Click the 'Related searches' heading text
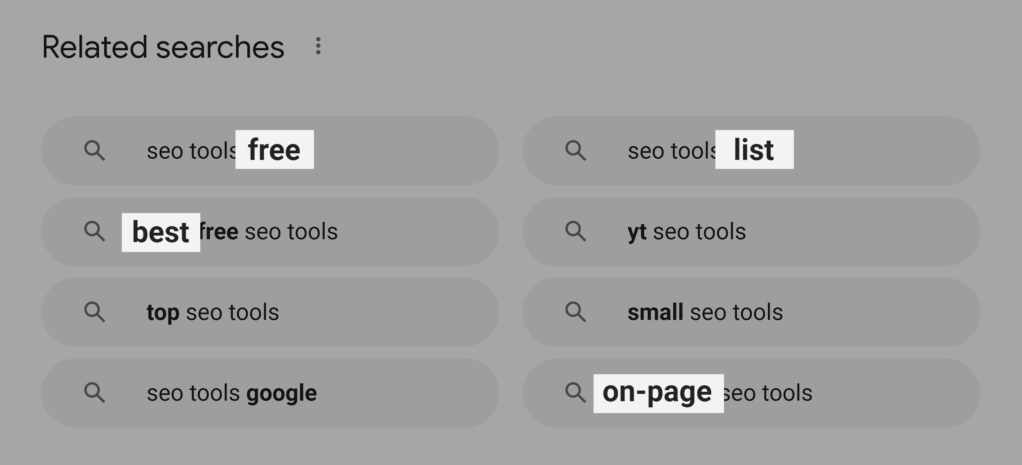The image size is (1022, 465). pos(163,47)
